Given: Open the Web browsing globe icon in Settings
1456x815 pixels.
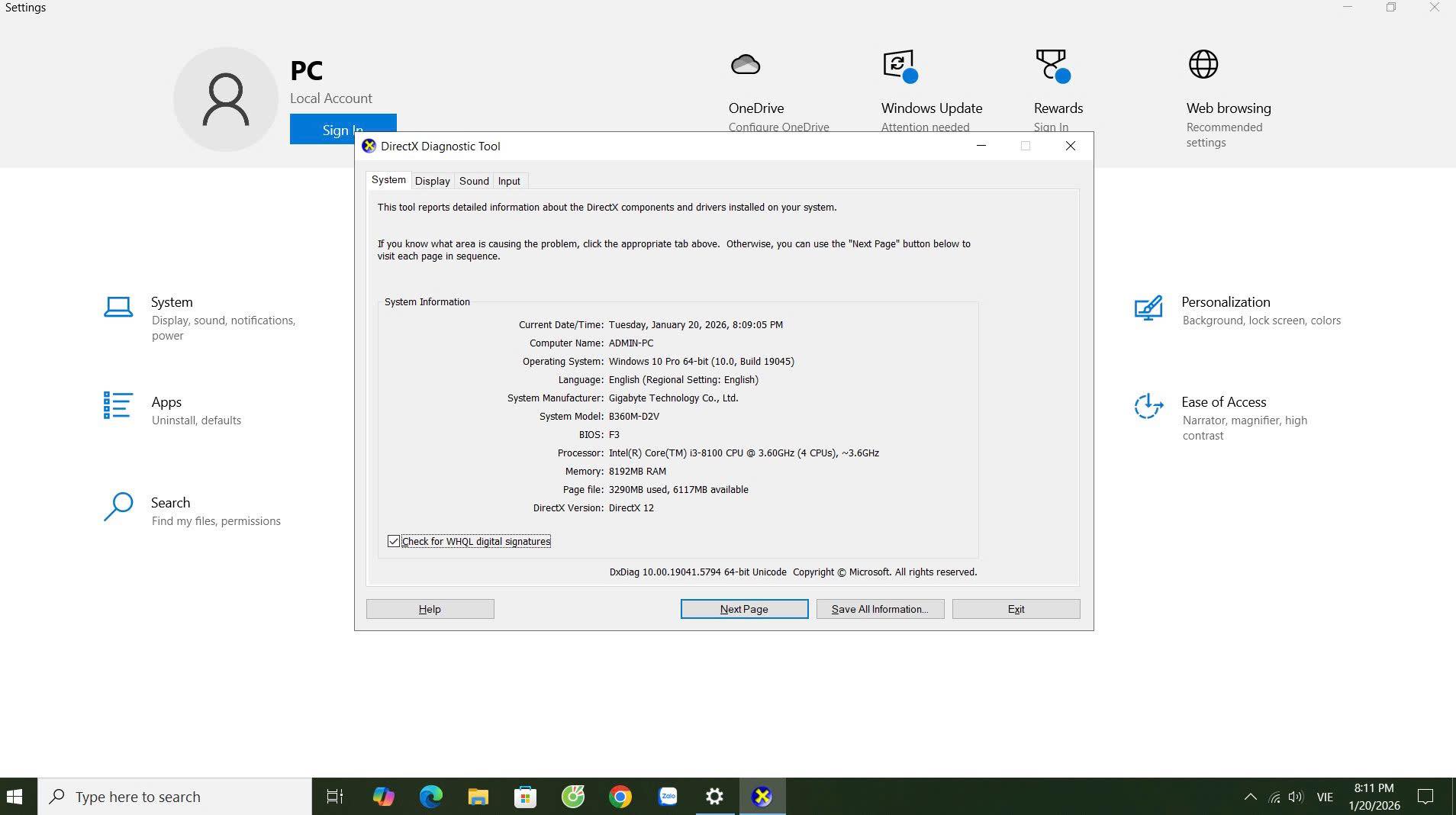Looking at the screenshot, I should coord(1203,64).
